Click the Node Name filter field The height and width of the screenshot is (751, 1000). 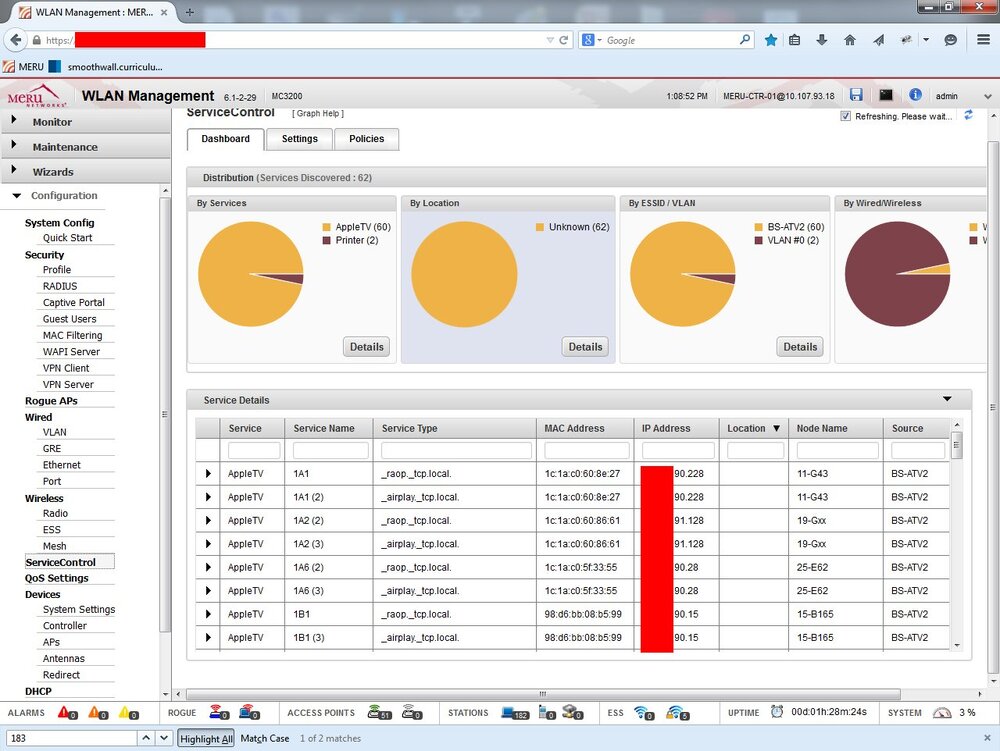tap(837, 450)
